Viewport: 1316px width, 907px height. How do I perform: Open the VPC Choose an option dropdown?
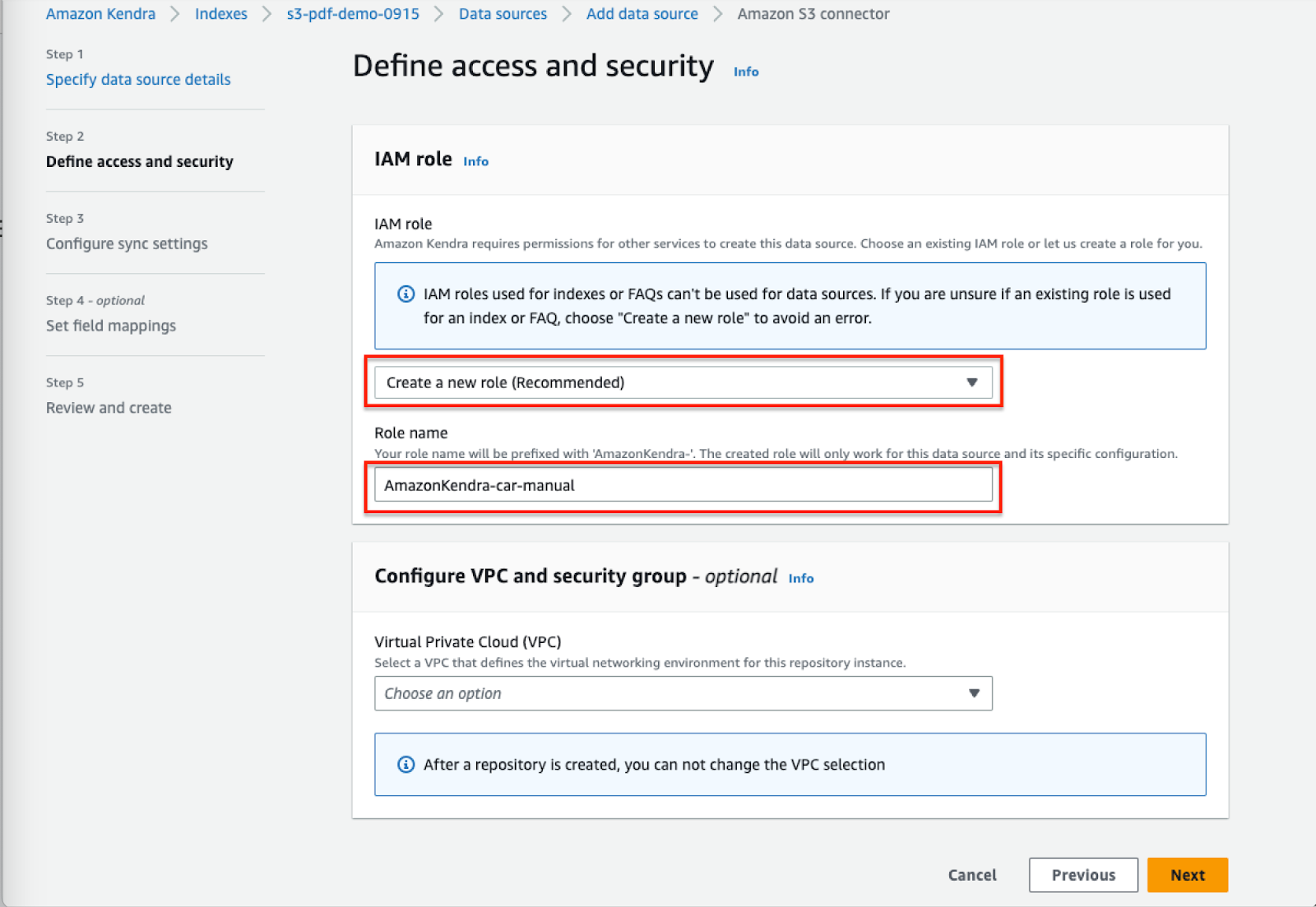click(683, 693)
